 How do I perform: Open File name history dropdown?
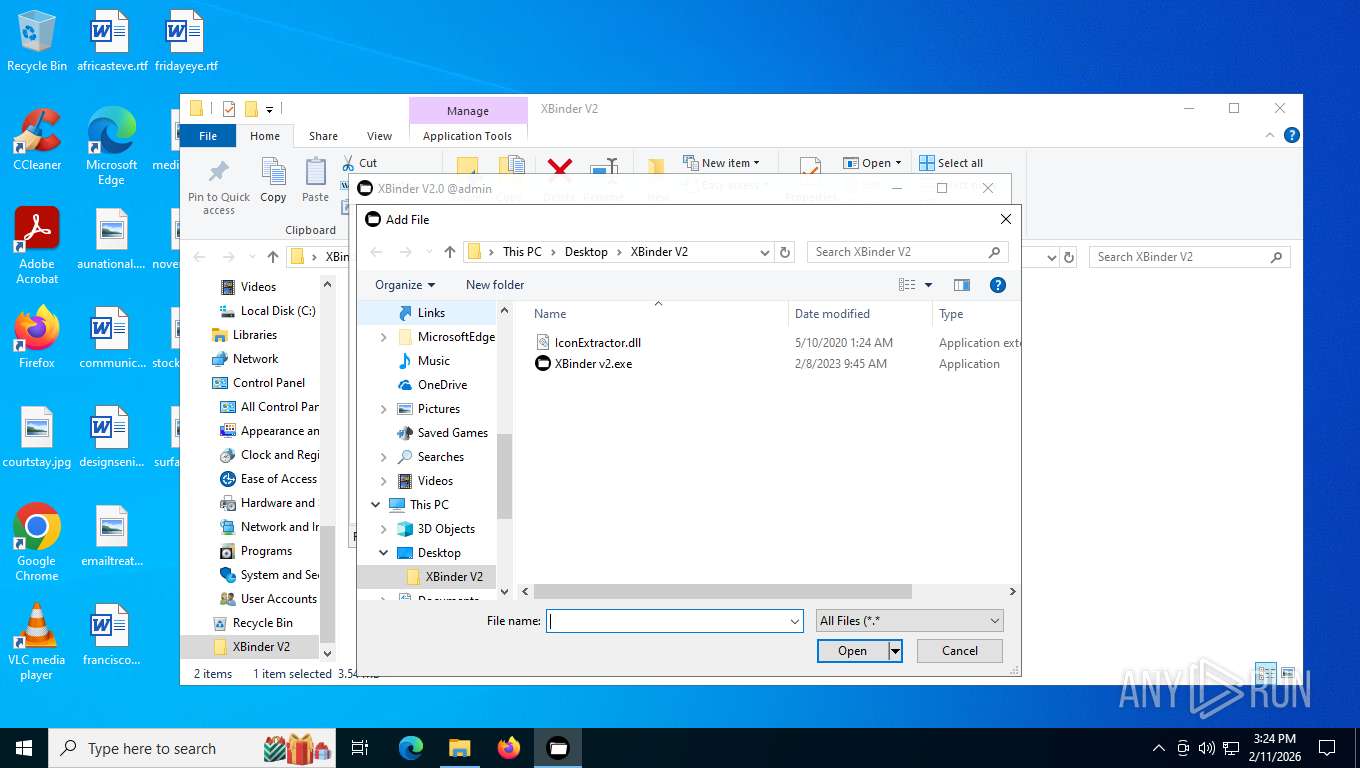click(795, 621)
